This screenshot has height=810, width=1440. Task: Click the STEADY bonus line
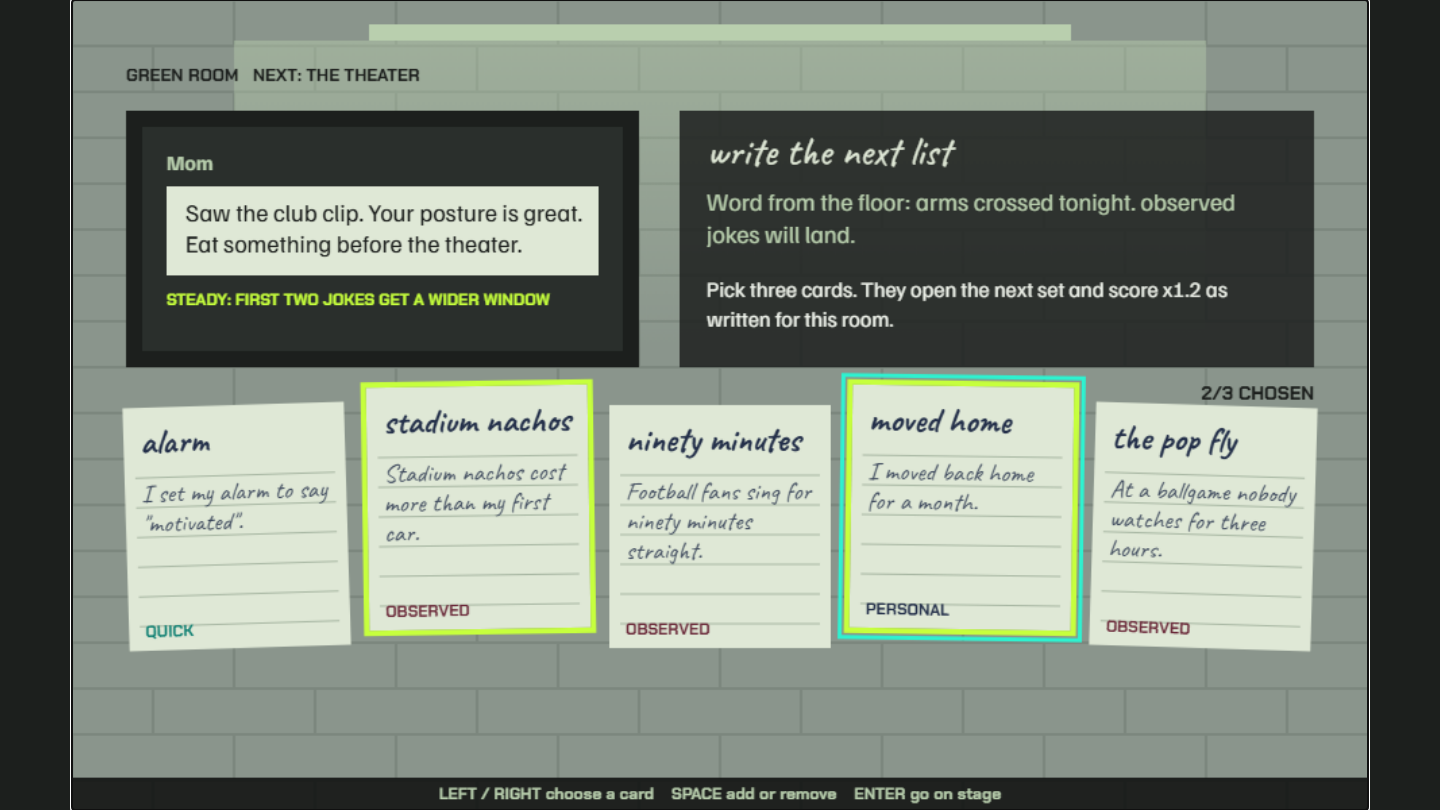tap(358, 299)
